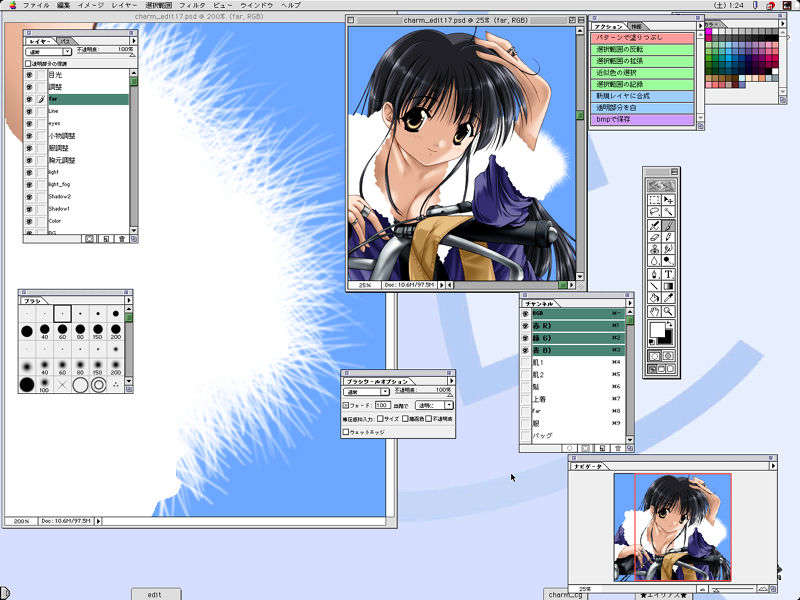
Task: Run the 透明部分を白 action button
Action: point(642,108)
